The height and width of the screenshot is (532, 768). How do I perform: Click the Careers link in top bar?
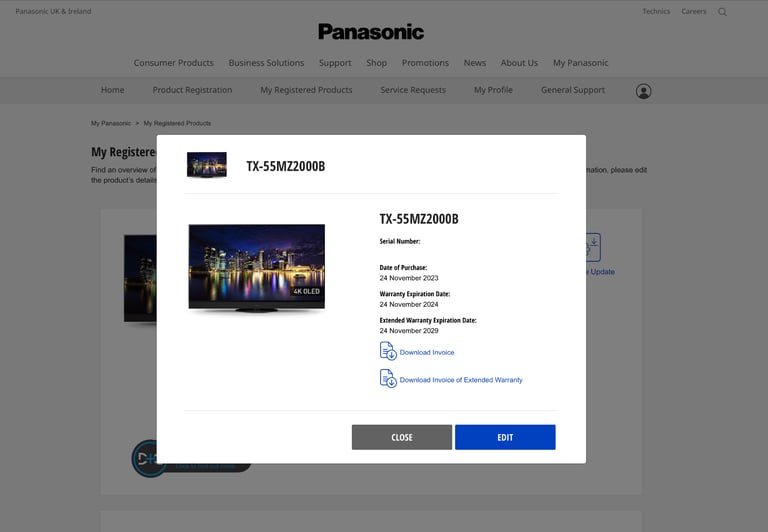694,11
